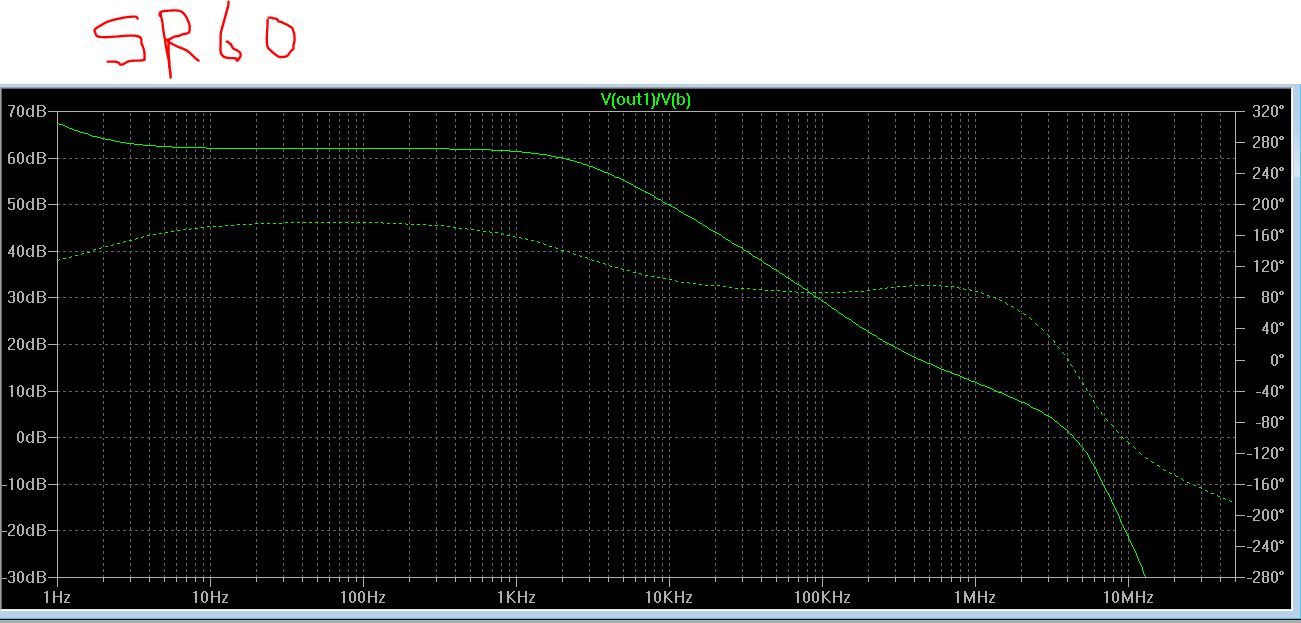Click the 50dB left axis label
This screenshot has width=1301, height=623.
(x=27, y=204)
